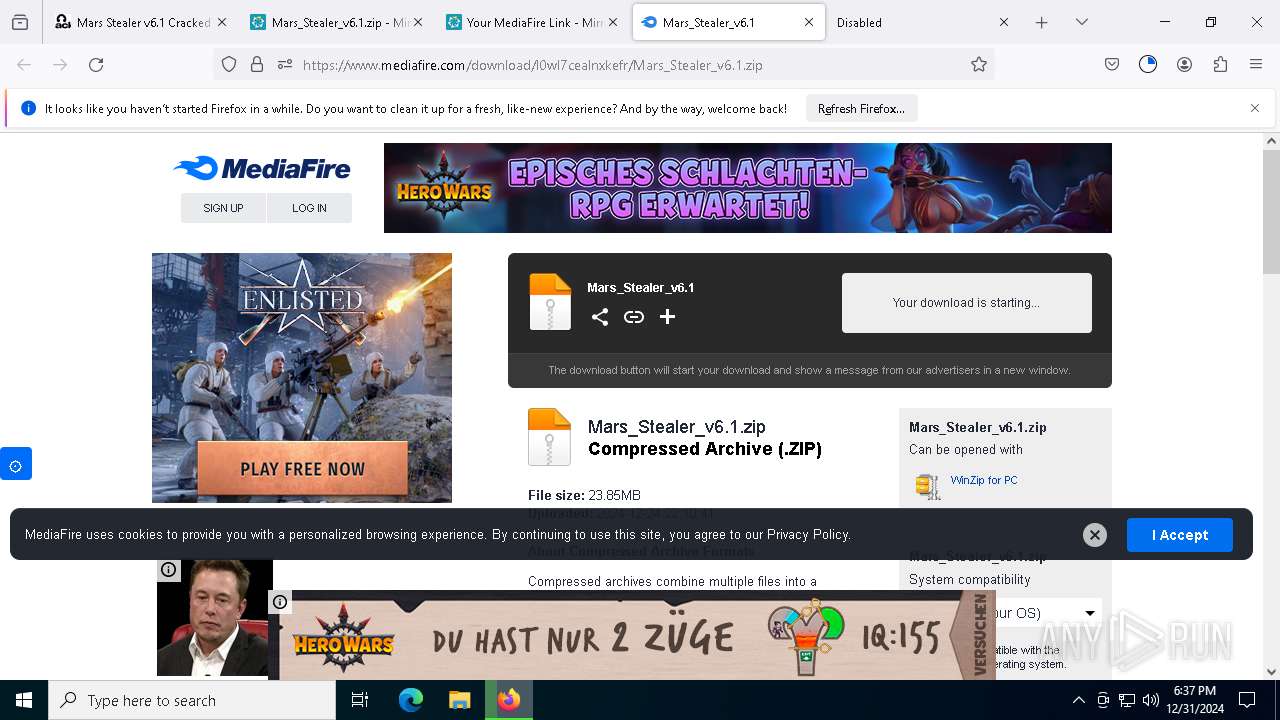1280x720 pixels.
Task: Reload the current page
Action: (x=96, y=65)
